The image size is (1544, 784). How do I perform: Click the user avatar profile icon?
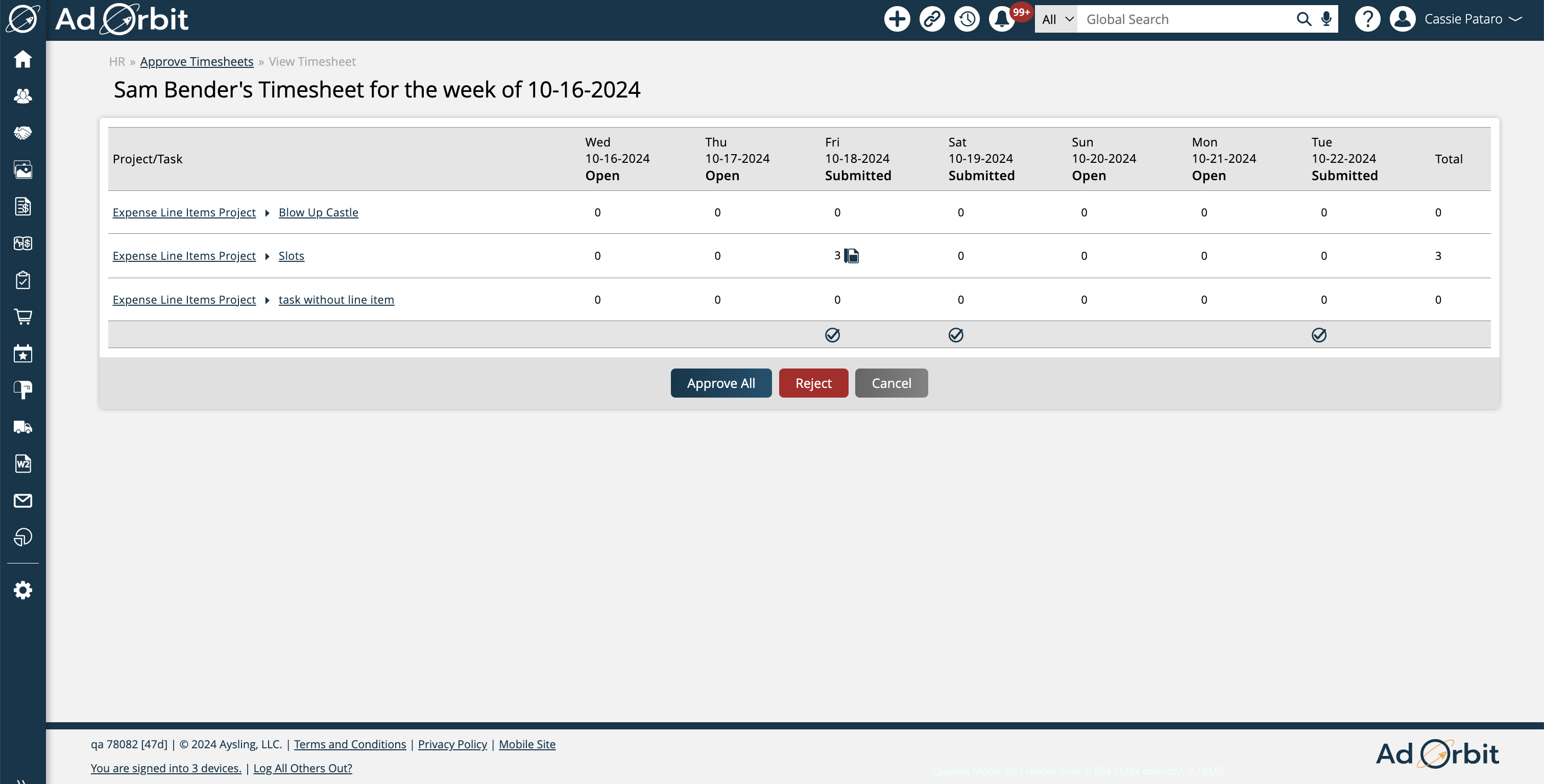click(x=1402, y=19)
